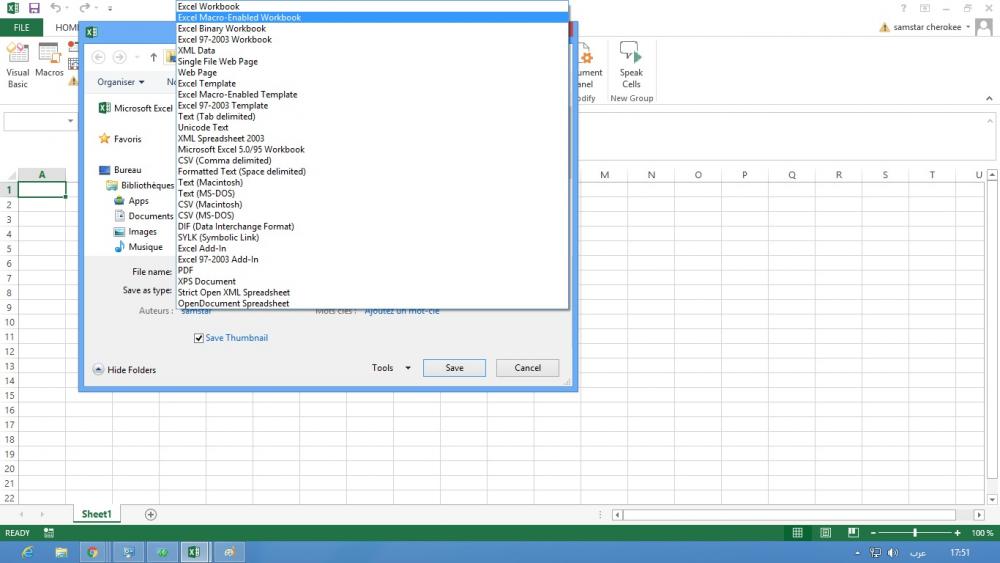Collapse the ribbon with the chevron

[989, 98]
